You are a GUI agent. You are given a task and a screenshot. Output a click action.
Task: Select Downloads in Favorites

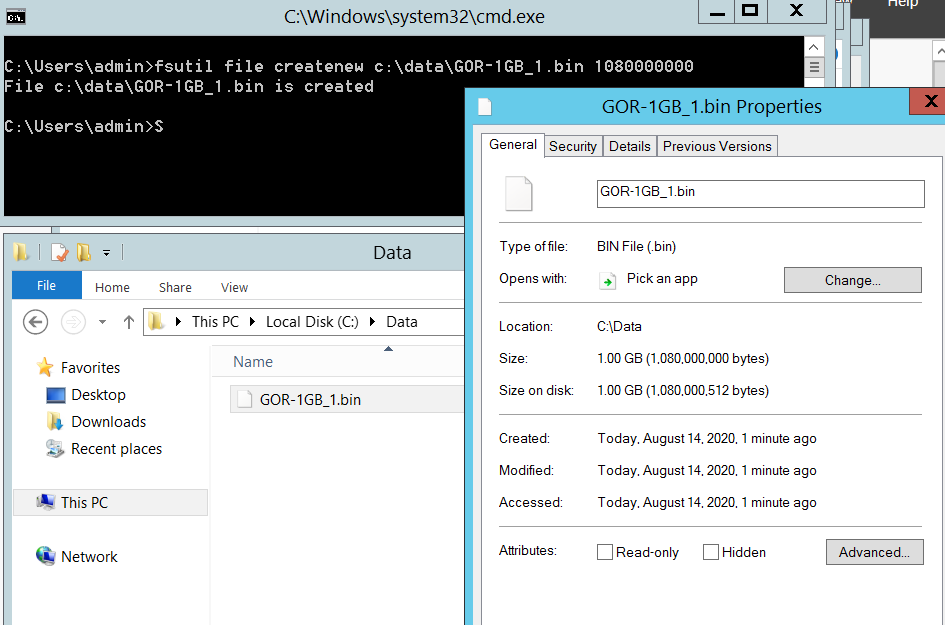click(x=109, y=422)
